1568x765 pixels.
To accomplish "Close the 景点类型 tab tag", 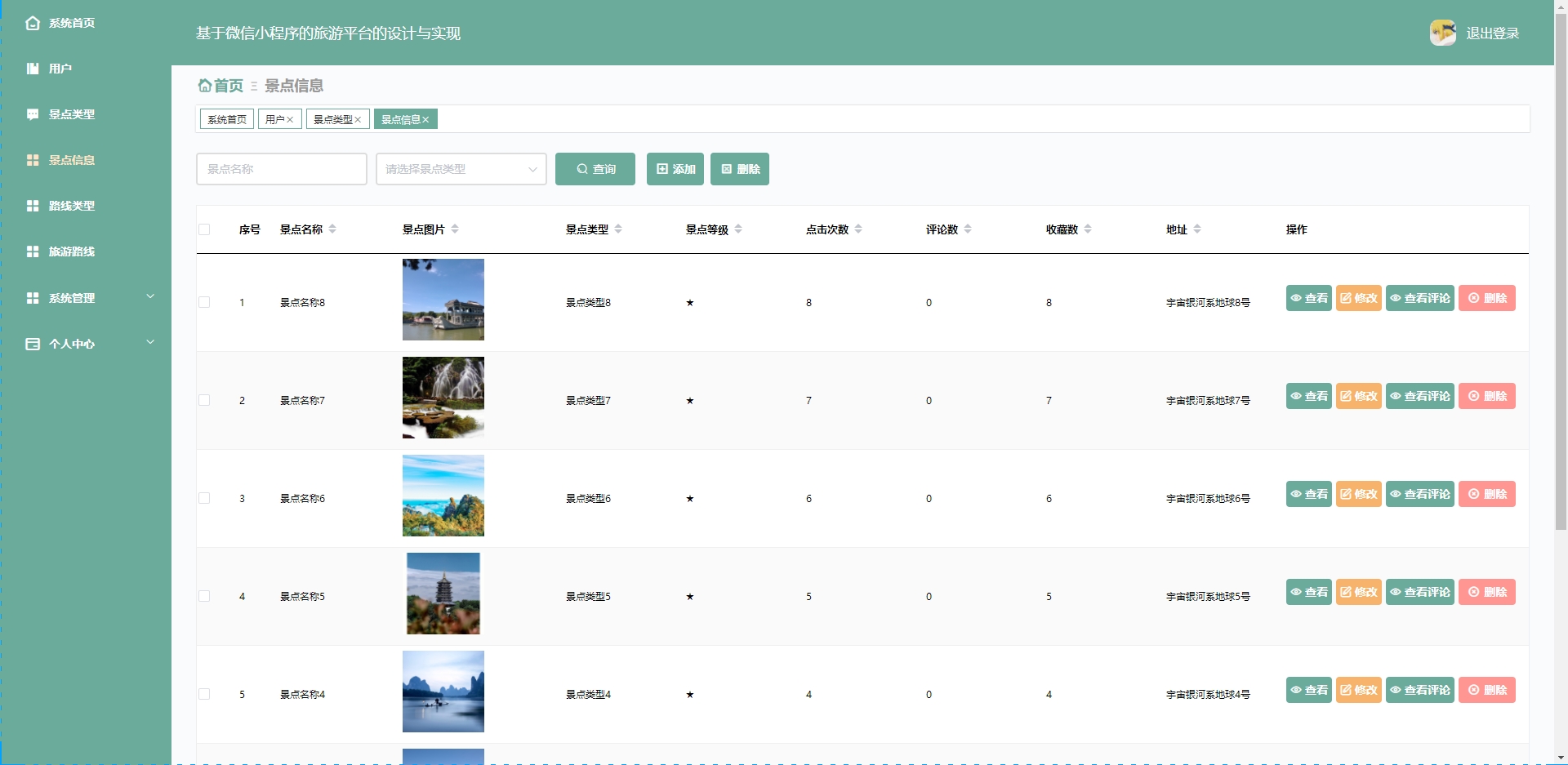I will (x=358, y=120).
